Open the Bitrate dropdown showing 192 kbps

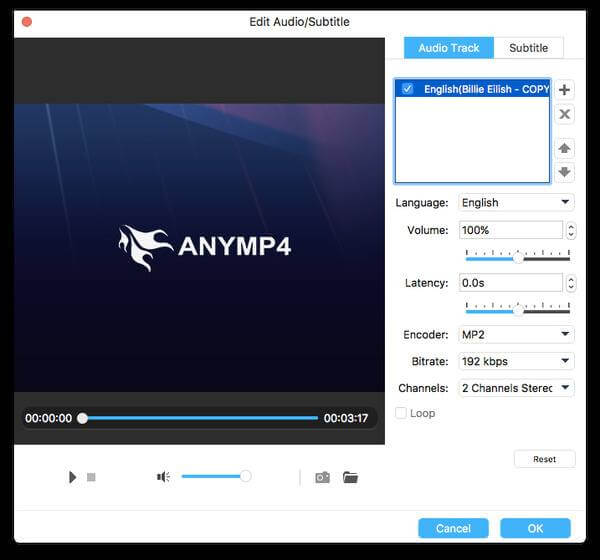(x=516, y=361)
